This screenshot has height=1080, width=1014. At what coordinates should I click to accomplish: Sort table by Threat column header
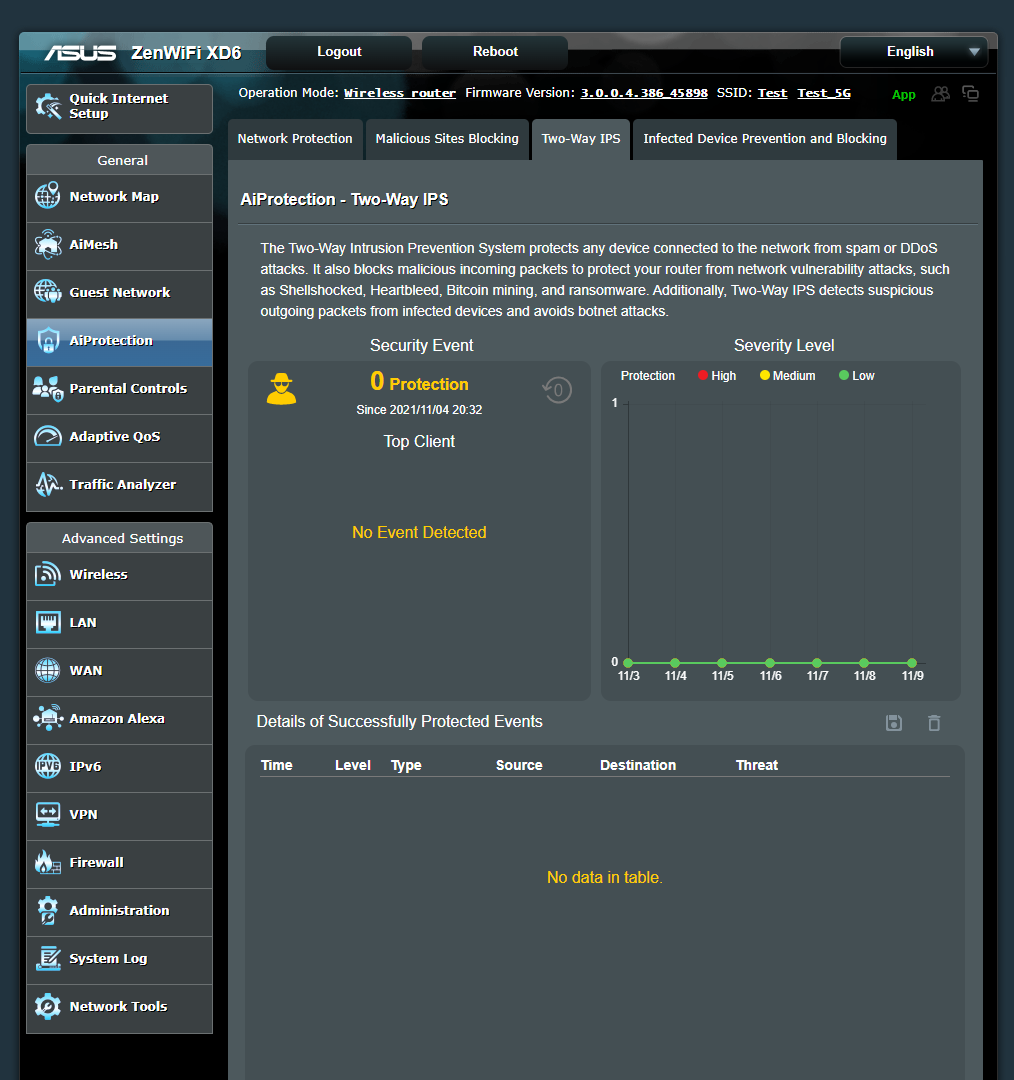pyautogui.click(x=756, y=765)
